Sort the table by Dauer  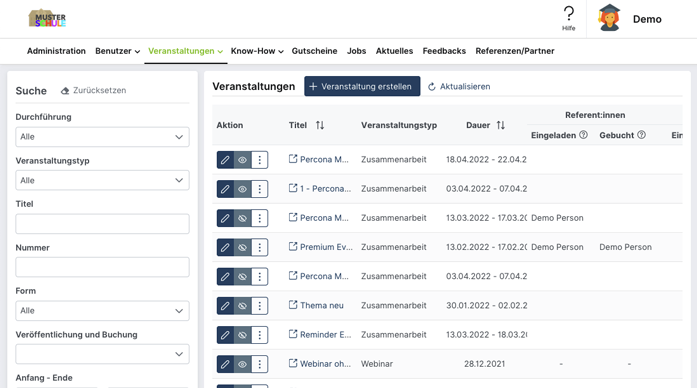(501, 125)
